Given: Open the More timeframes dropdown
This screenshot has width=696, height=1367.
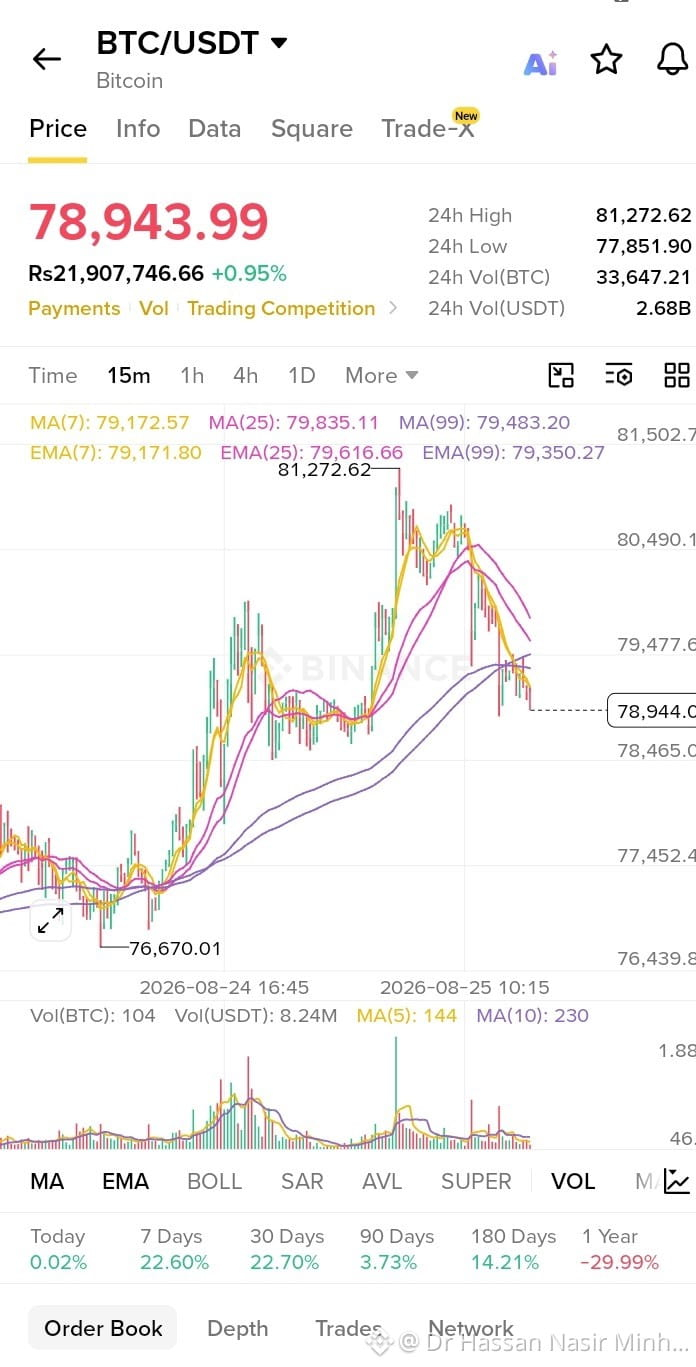Looking at the screenshot, I should click(381, 375).
